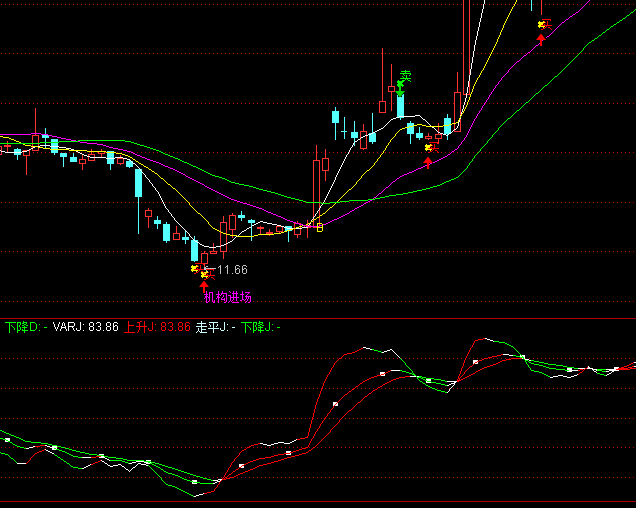Click the 走平J indicator label
The image size is (636, 508).
(x=214, y=327)
